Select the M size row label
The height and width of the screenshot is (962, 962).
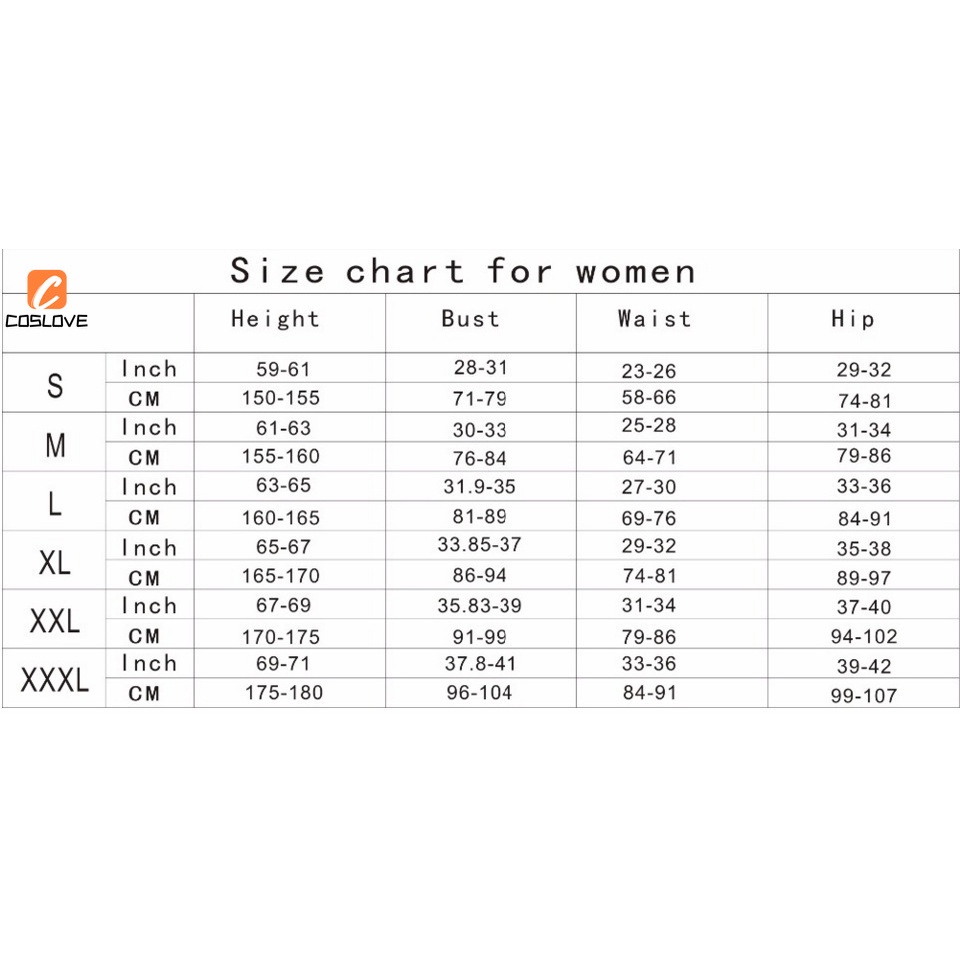[x=55, y=445]
